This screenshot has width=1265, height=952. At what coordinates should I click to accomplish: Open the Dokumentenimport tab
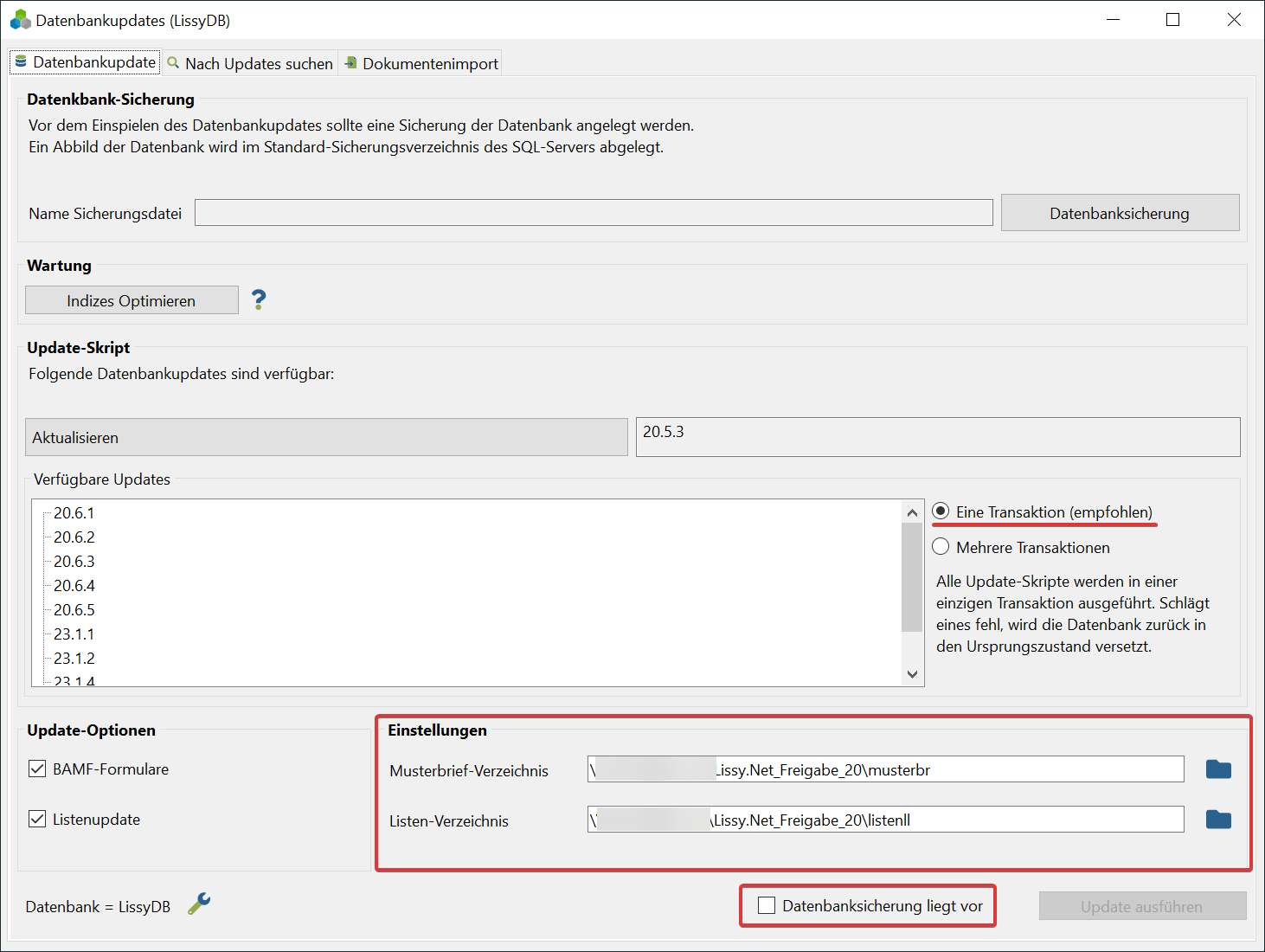pos(421,63)
